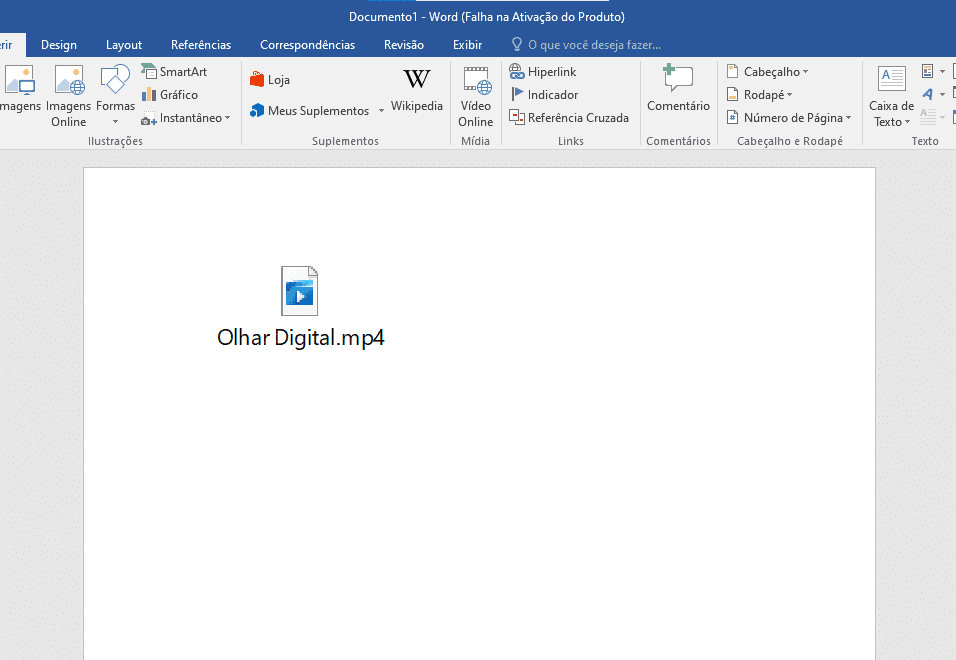Add an Indicador bookmark
The width and height of the screenshot is (956, 660).
pyautogui.click(x=544, y=94)
